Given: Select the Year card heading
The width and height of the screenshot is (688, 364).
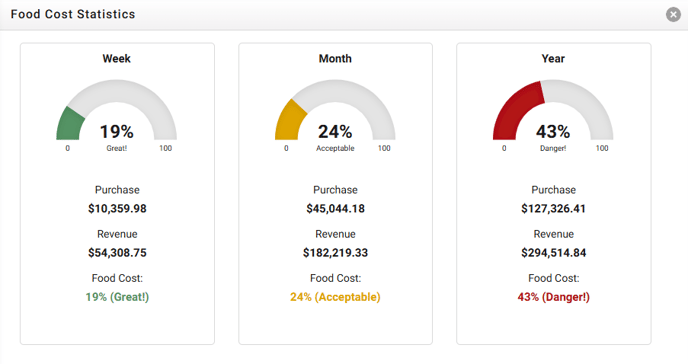Looking at the screenshot, I should 553,58.
